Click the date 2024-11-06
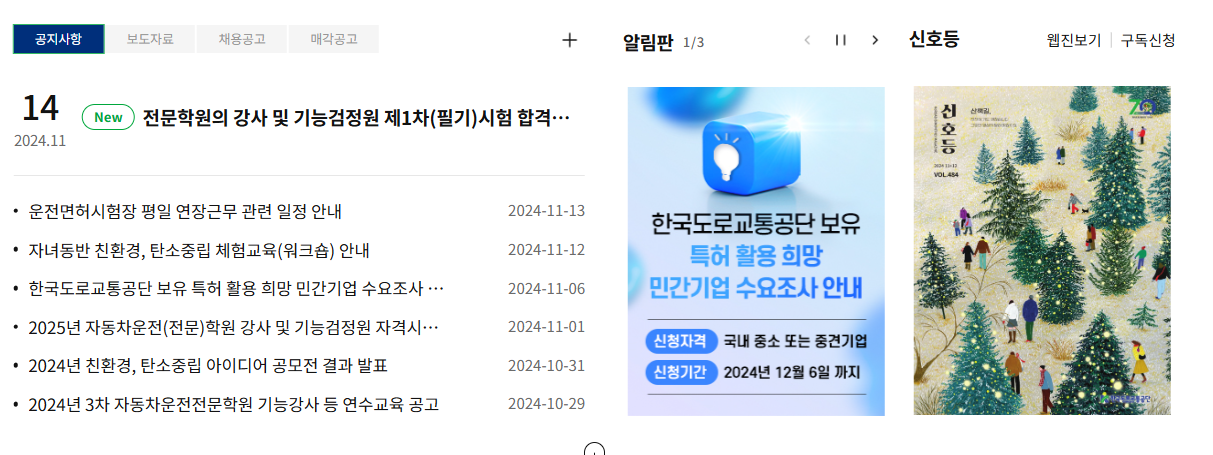 pos(546,289)
